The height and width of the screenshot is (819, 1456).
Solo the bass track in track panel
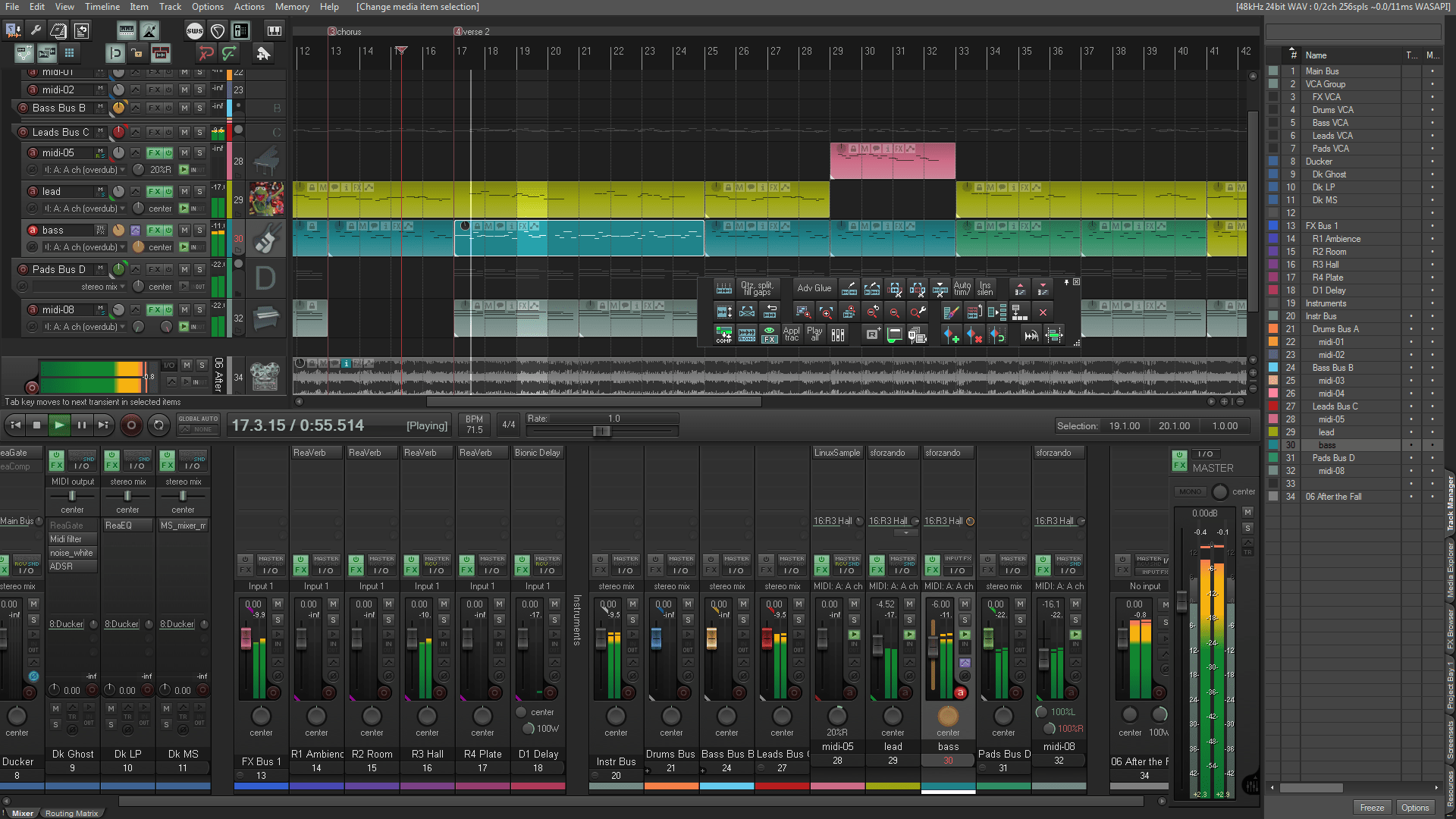pos(199,231)
